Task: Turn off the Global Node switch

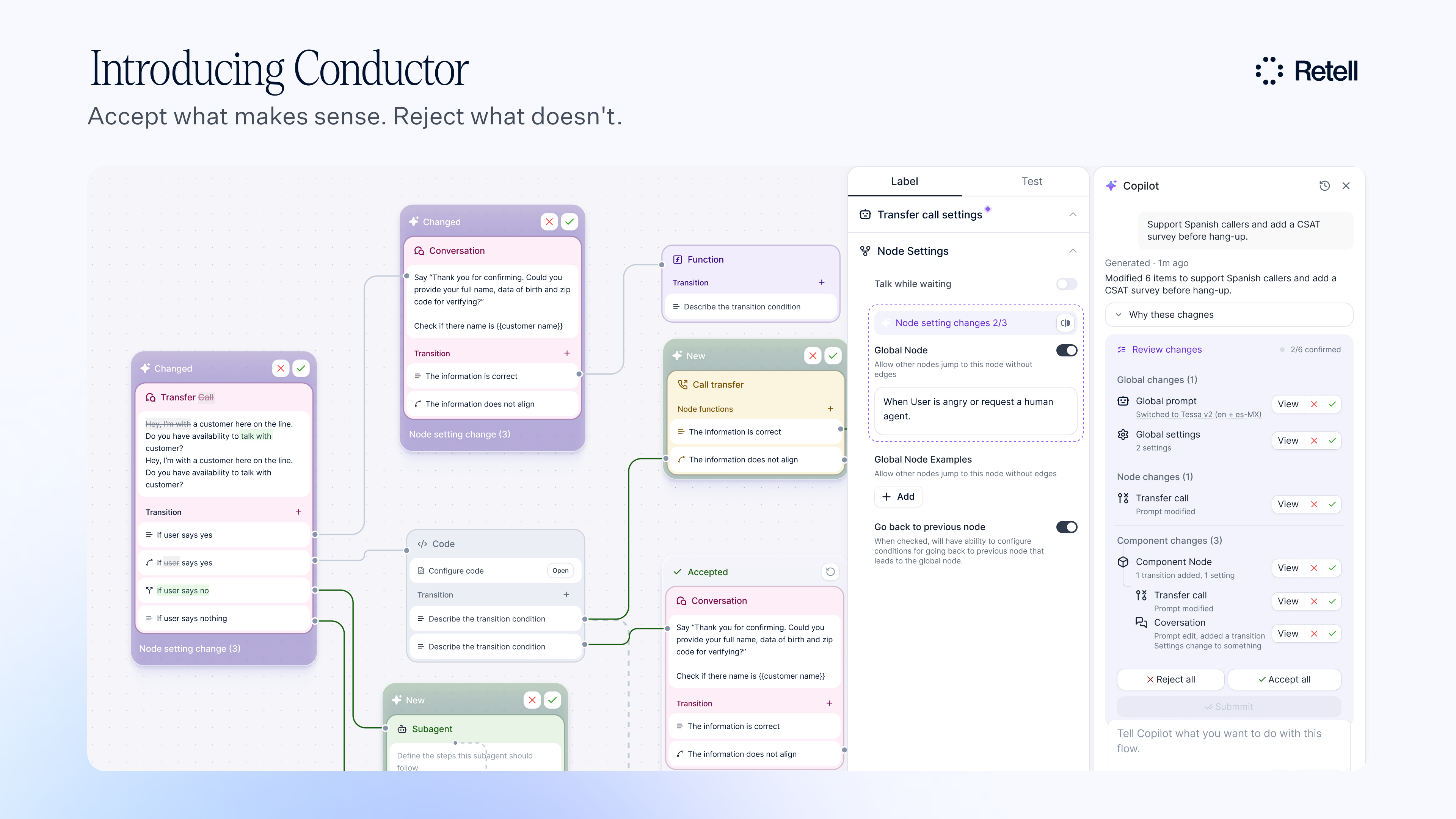Action: [1067, 350]
